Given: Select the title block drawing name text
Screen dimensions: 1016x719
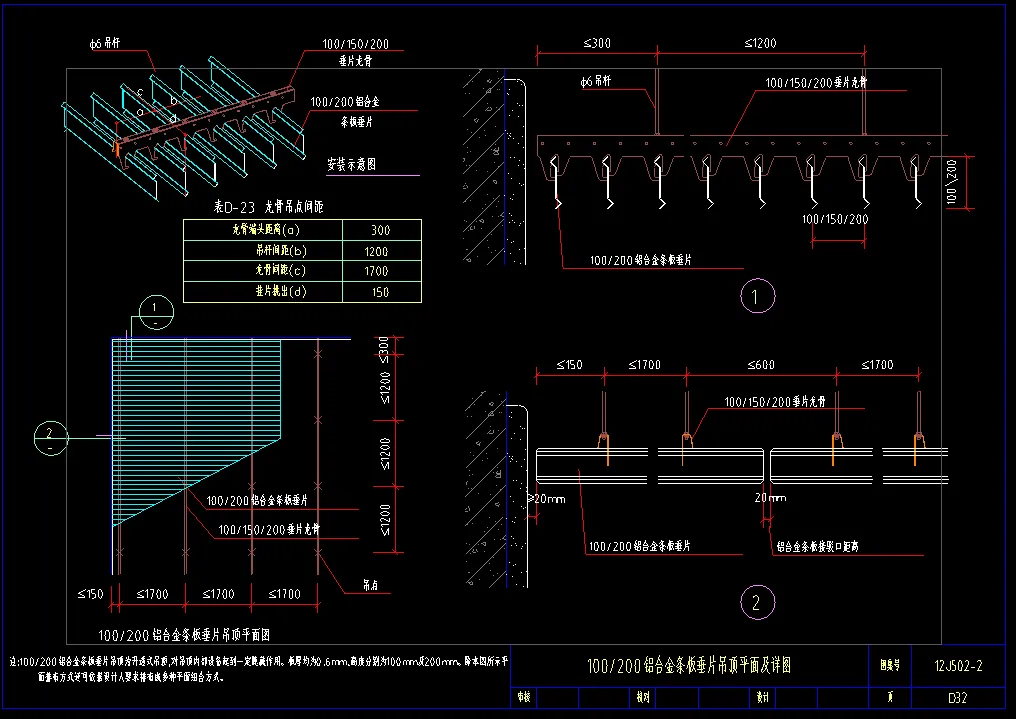Looking at the screenshot, I should tap(688, 665).
